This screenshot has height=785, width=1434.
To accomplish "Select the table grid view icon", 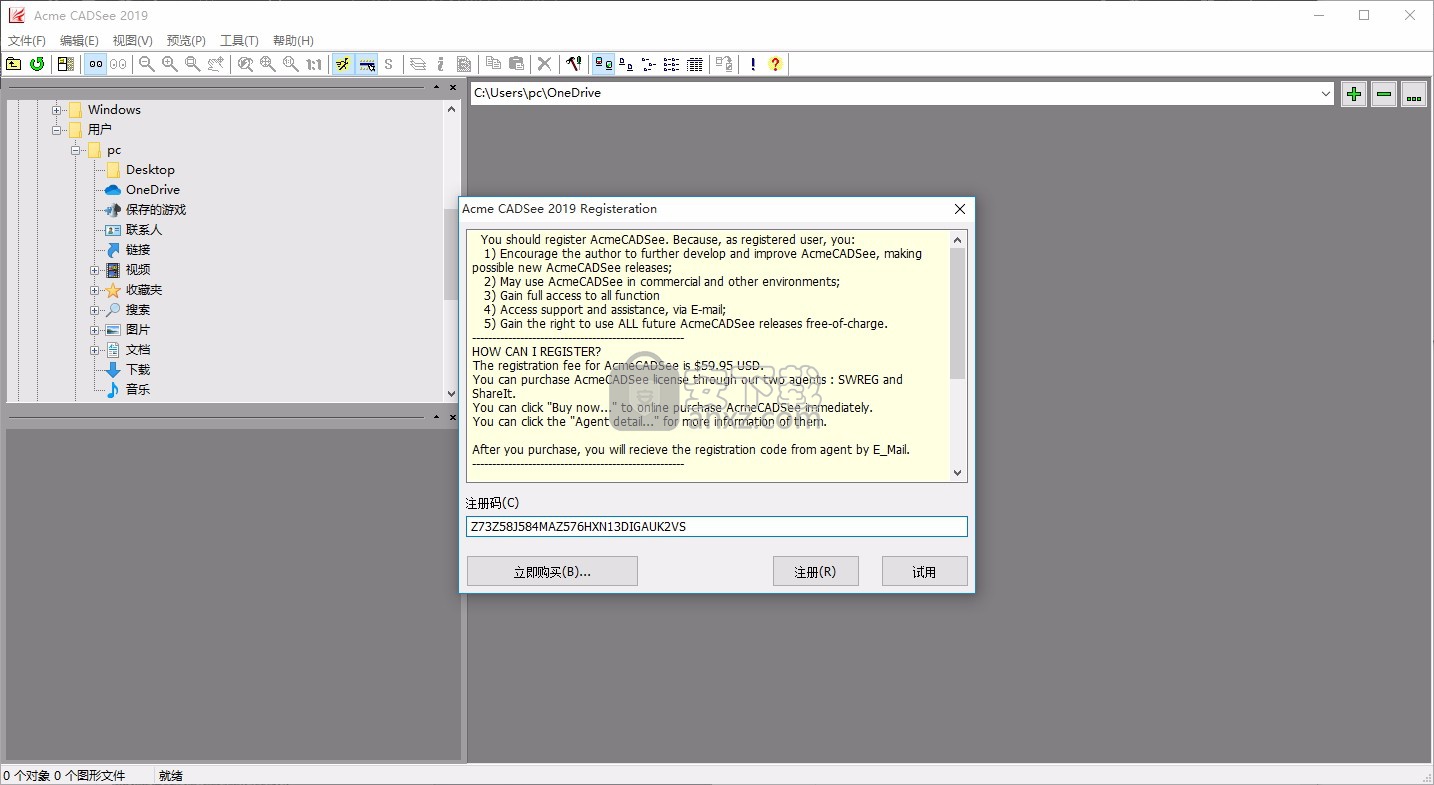I will point(694,64).
